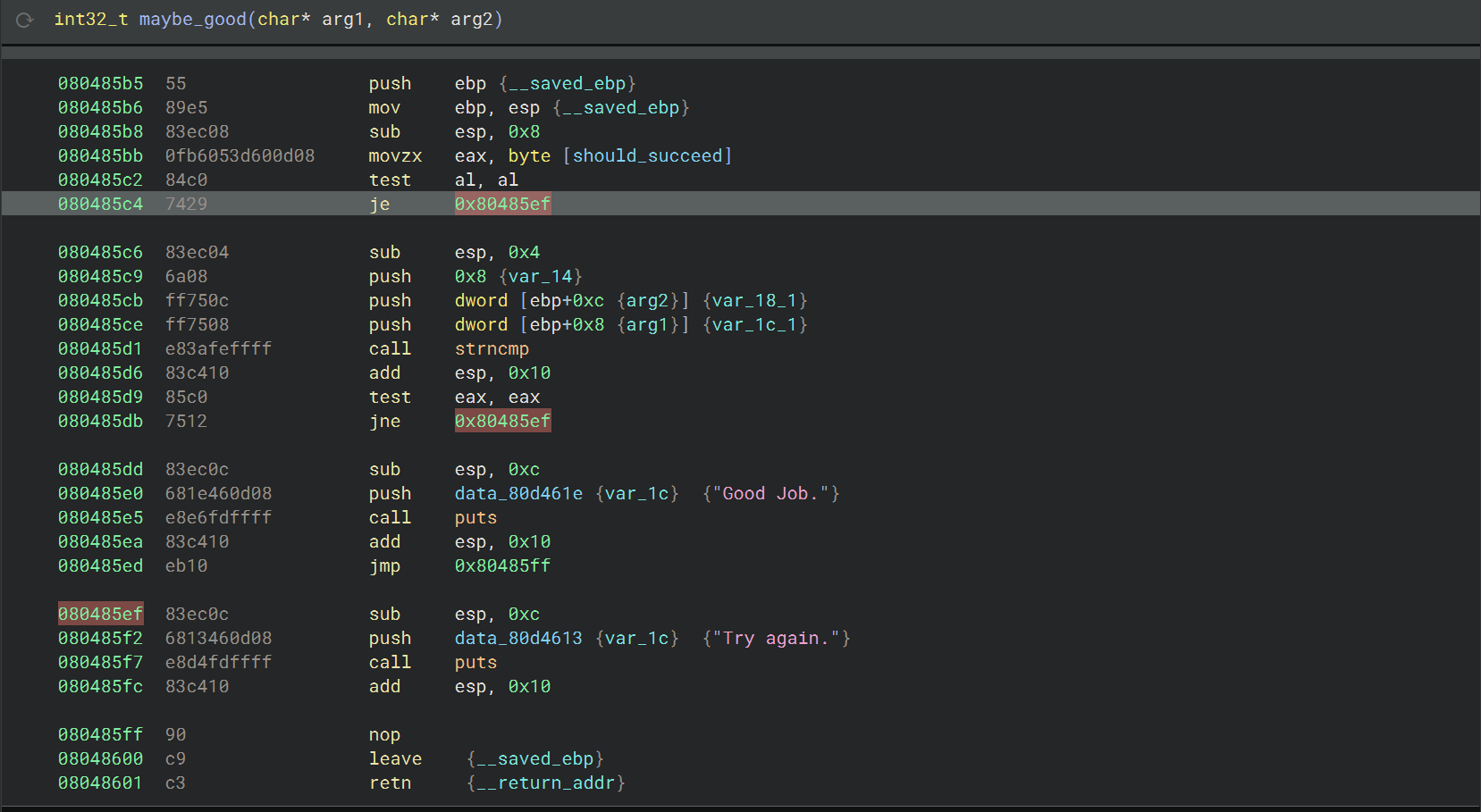1481x812 pixels.
Task: Click the var_14 annotation on push 0x8
Action: coord(541,276)
